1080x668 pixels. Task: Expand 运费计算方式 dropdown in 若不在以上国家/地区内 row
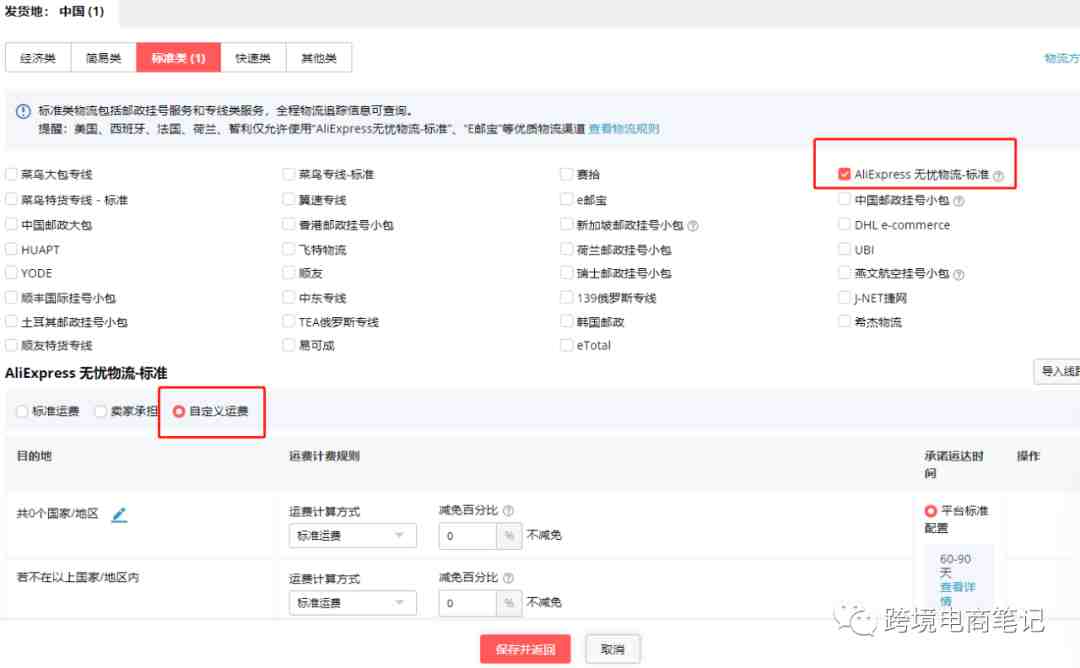[353, 603]
